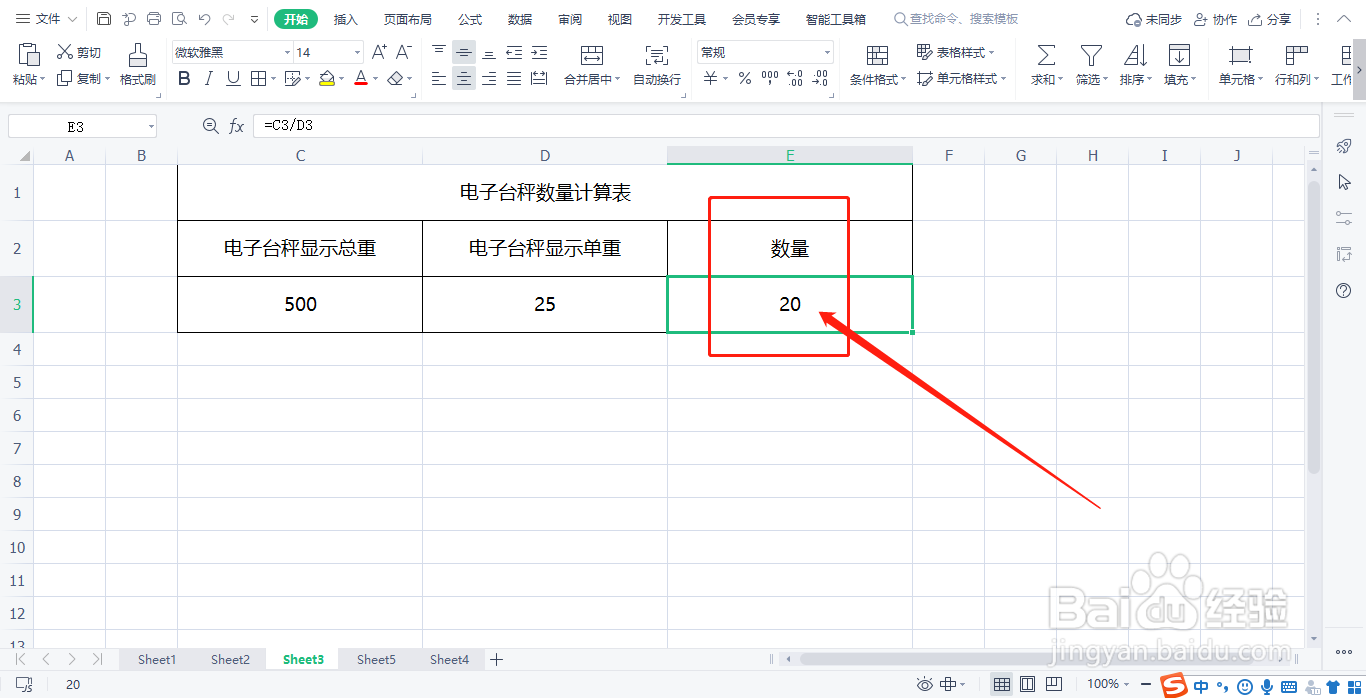
Task: Click the fx insert function icon
Action: click(x=237, y=125)
